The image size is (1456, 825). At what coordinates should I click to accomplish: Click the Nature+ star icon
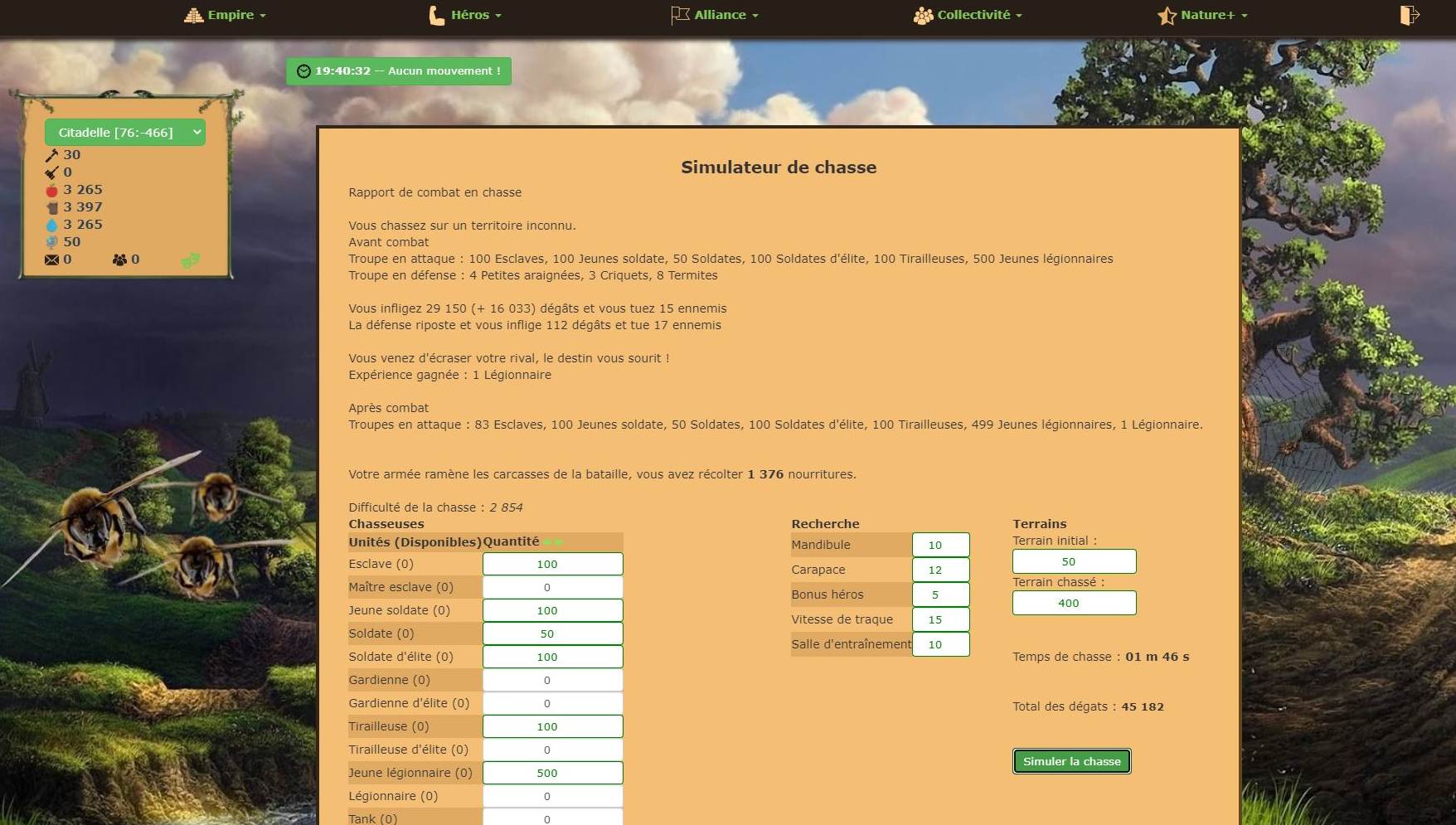(x=1167, y=16)
